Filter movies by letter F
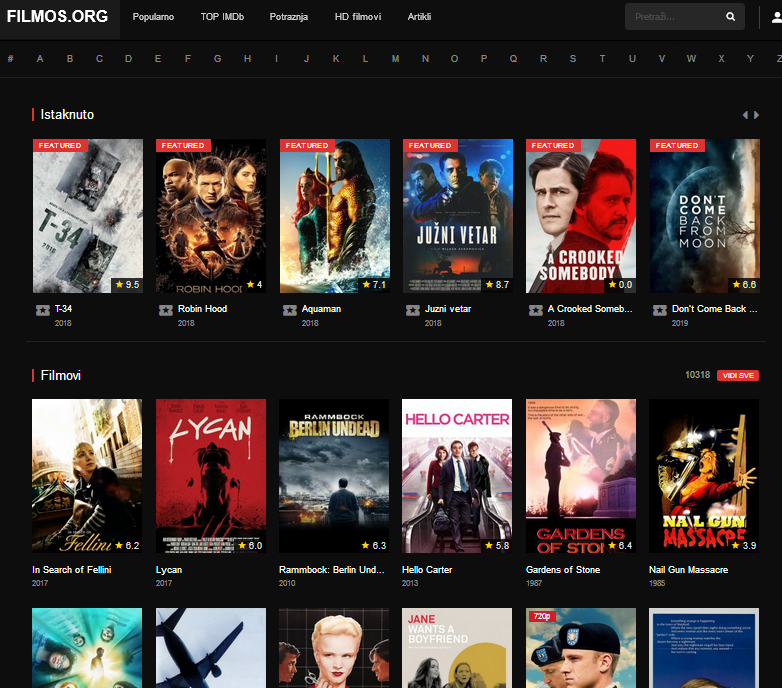Image resolution: width=782 pixels, height=688 pixels. (188, 59)
